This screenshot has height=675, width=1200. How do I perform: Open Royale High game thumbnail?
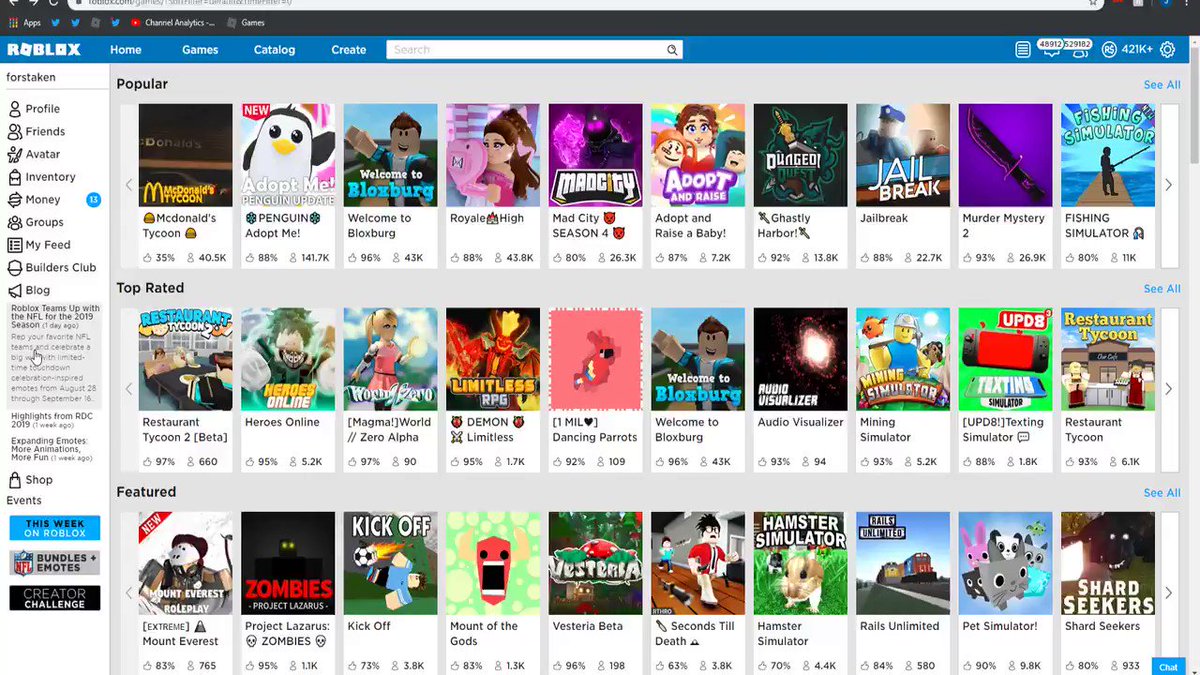[x=493, y=155]
